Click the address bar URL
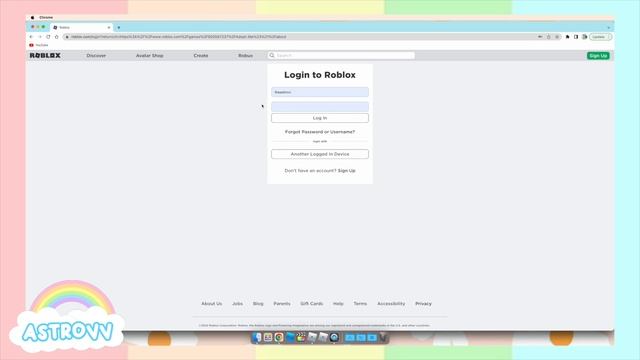 [x=178, y=37]
